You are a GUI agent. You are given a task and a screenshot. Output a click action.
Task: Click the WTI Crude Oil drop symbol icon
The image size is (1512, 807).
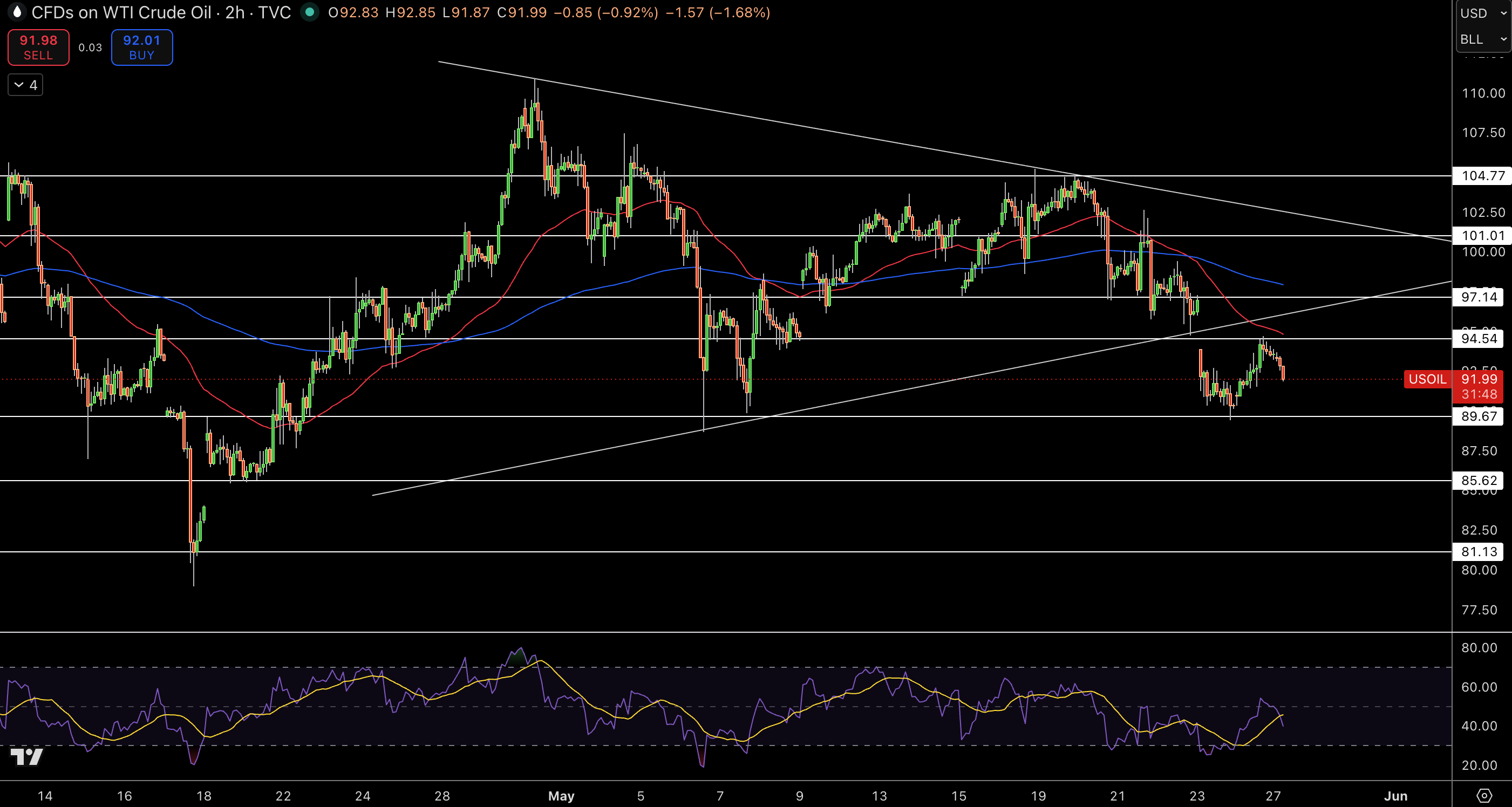click(17, 12)
